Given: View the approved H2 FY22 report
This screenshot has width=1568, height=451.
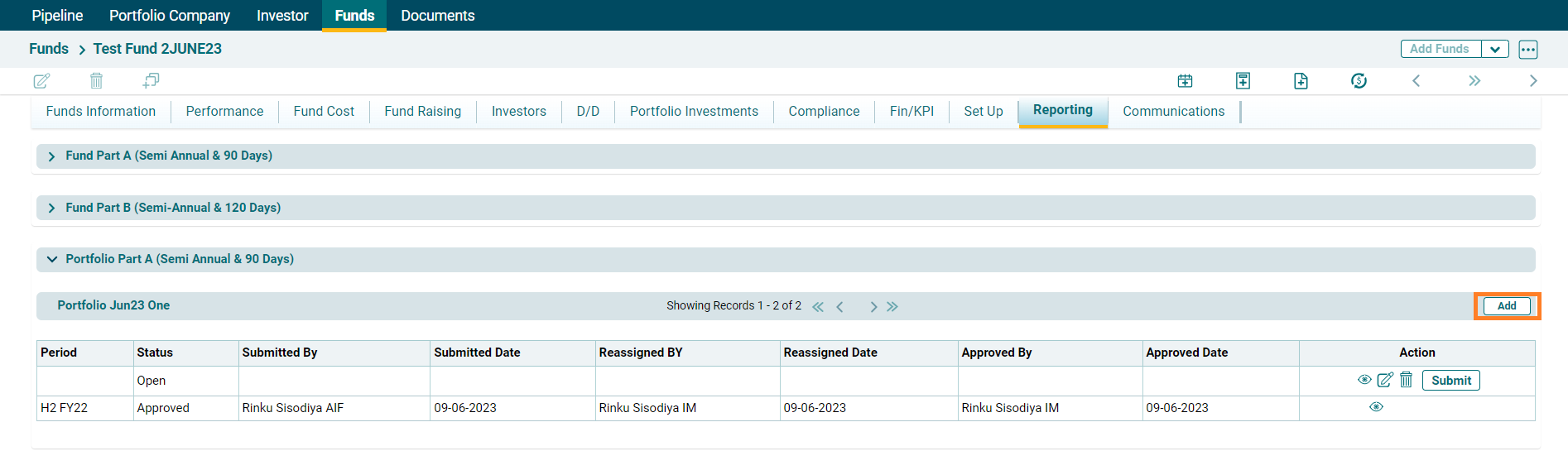Looking at the screenshot, I should click(x=1376, y=407).
